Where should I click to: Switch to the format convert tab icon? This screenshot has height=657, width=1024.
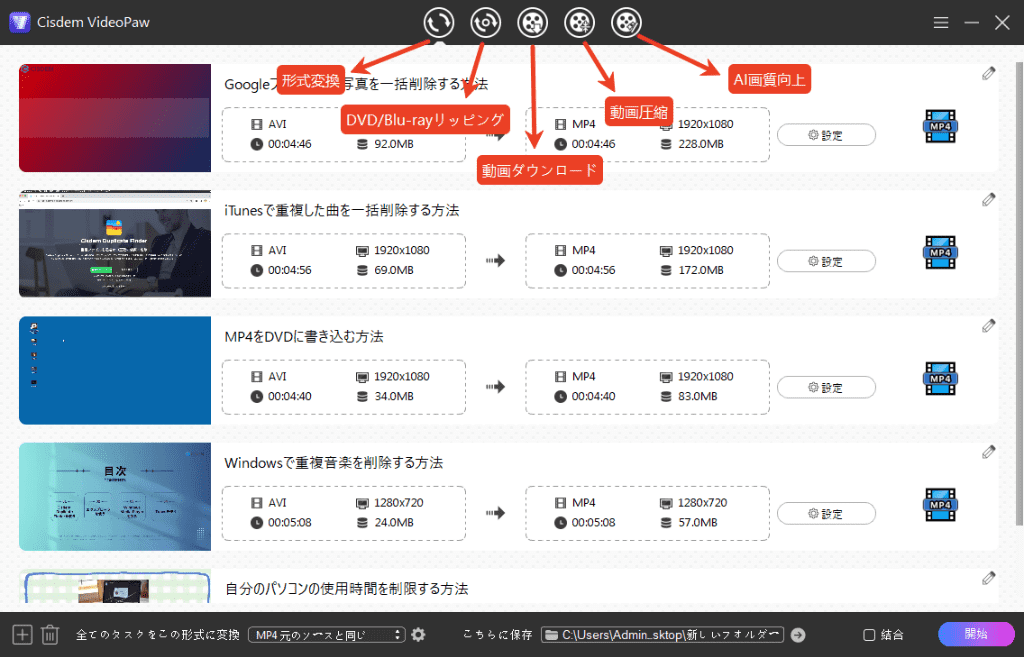438,22
